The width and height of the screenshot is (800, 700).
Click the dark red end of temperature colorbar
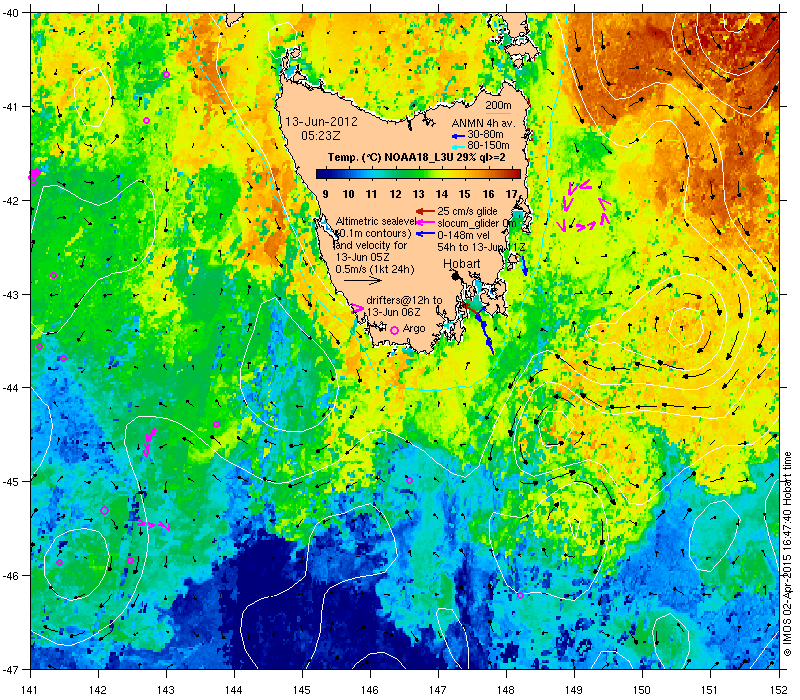[515, 174]
